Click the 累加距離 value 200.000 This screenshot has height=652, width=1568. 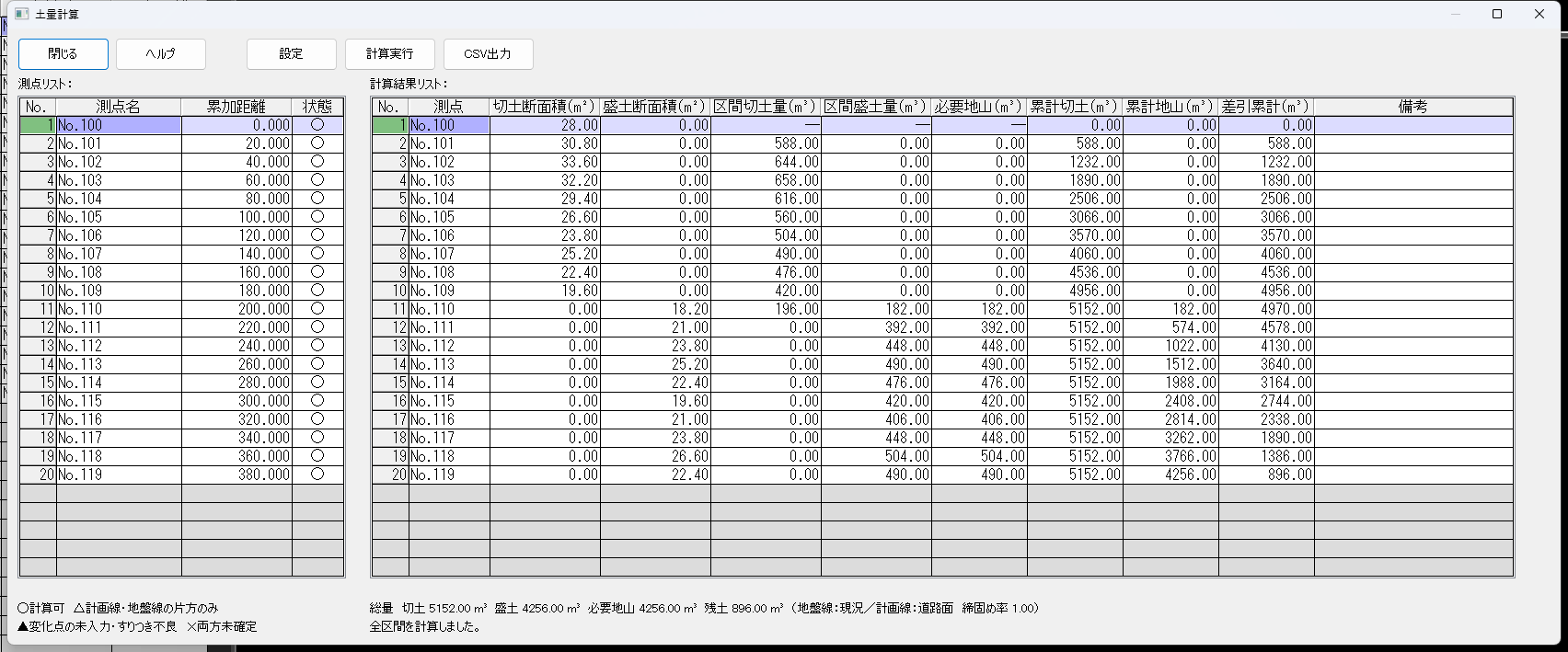[236, 309]
